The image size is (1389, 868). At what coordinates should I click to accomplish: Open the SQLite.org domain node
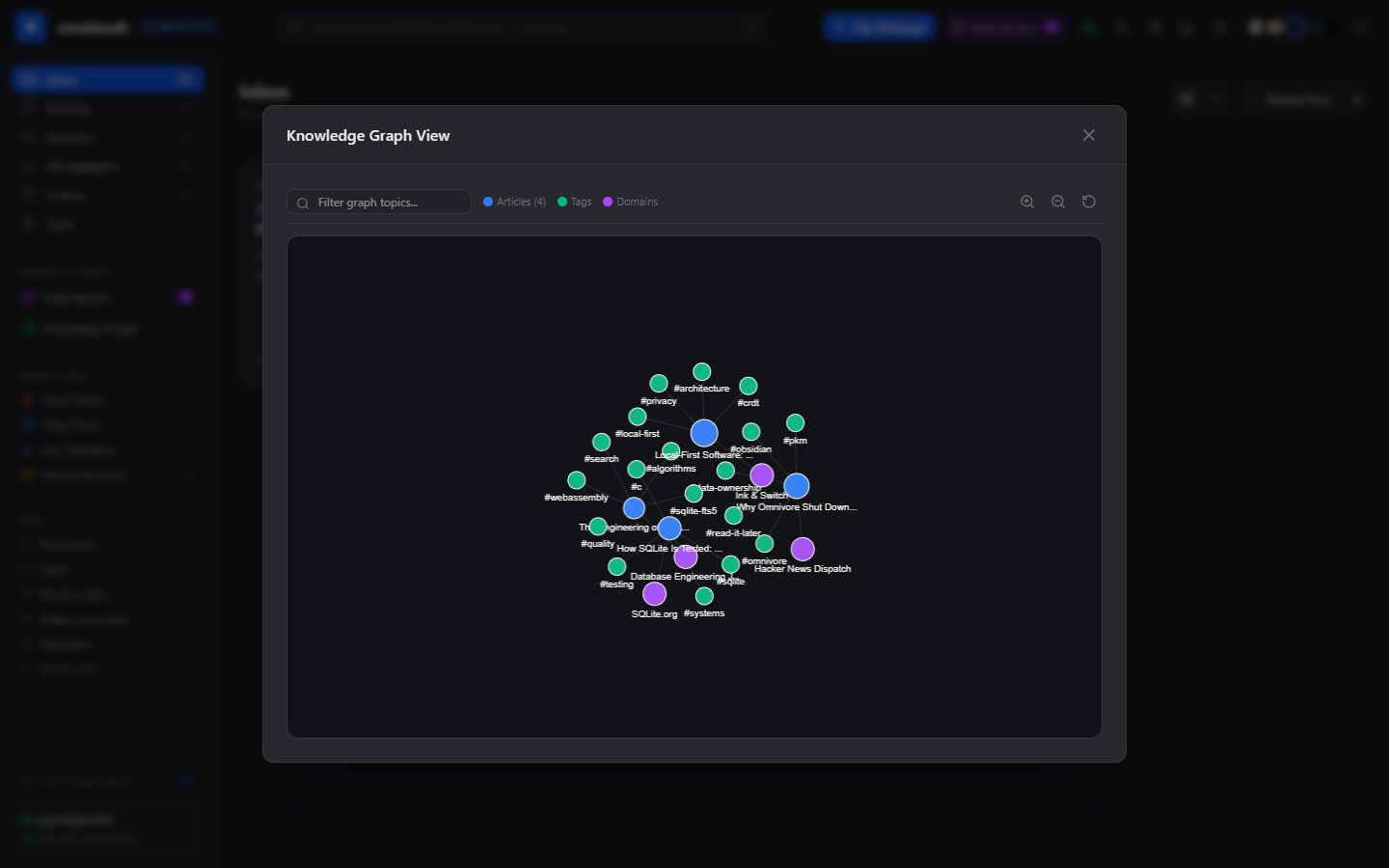655,594
